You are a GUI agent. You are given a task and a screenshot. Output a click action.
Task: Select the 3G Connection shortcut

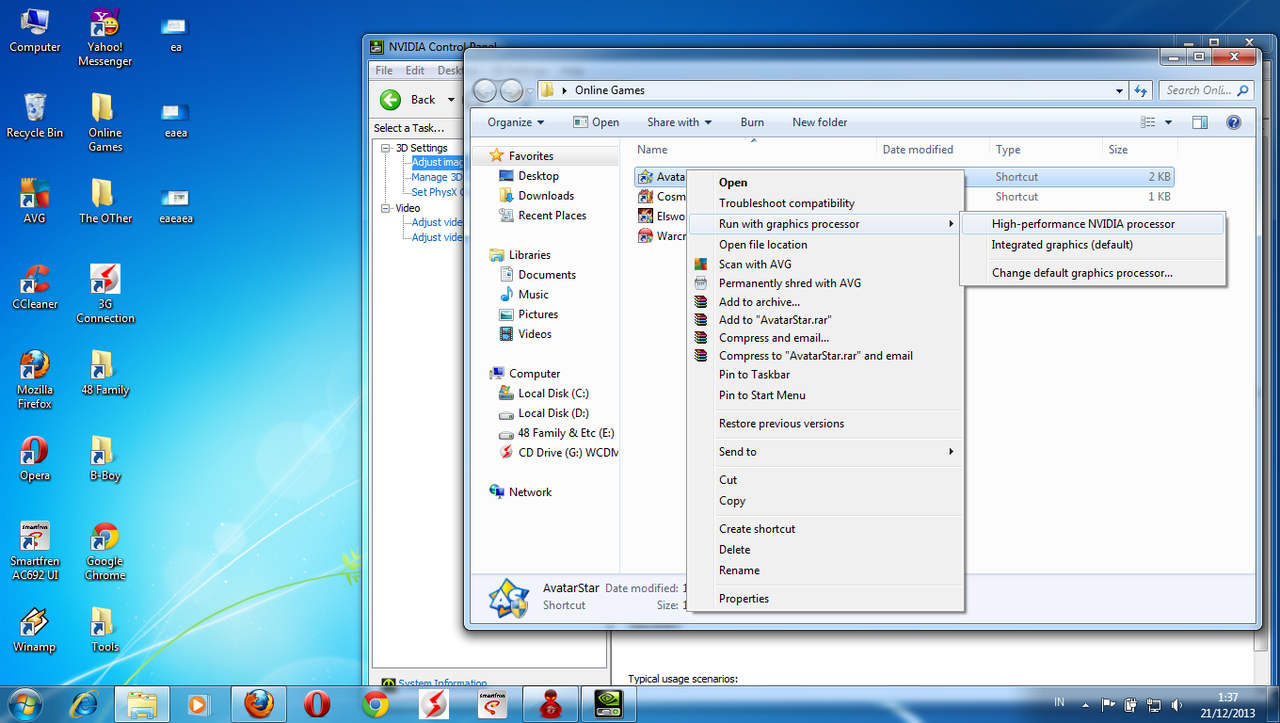(105, 294)
